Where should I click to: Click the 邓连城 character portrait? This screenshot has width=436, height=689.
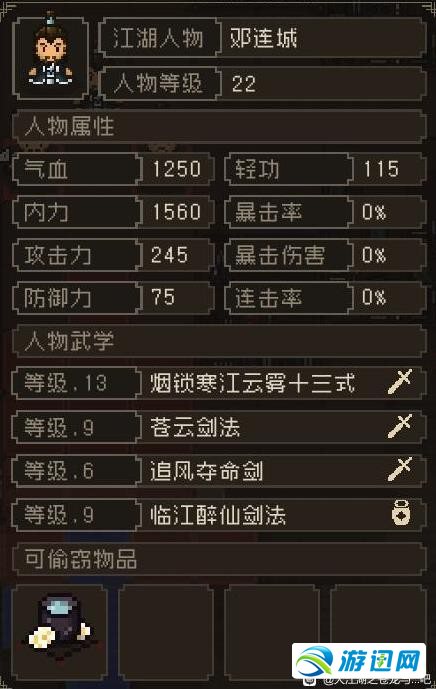[51, 57]
